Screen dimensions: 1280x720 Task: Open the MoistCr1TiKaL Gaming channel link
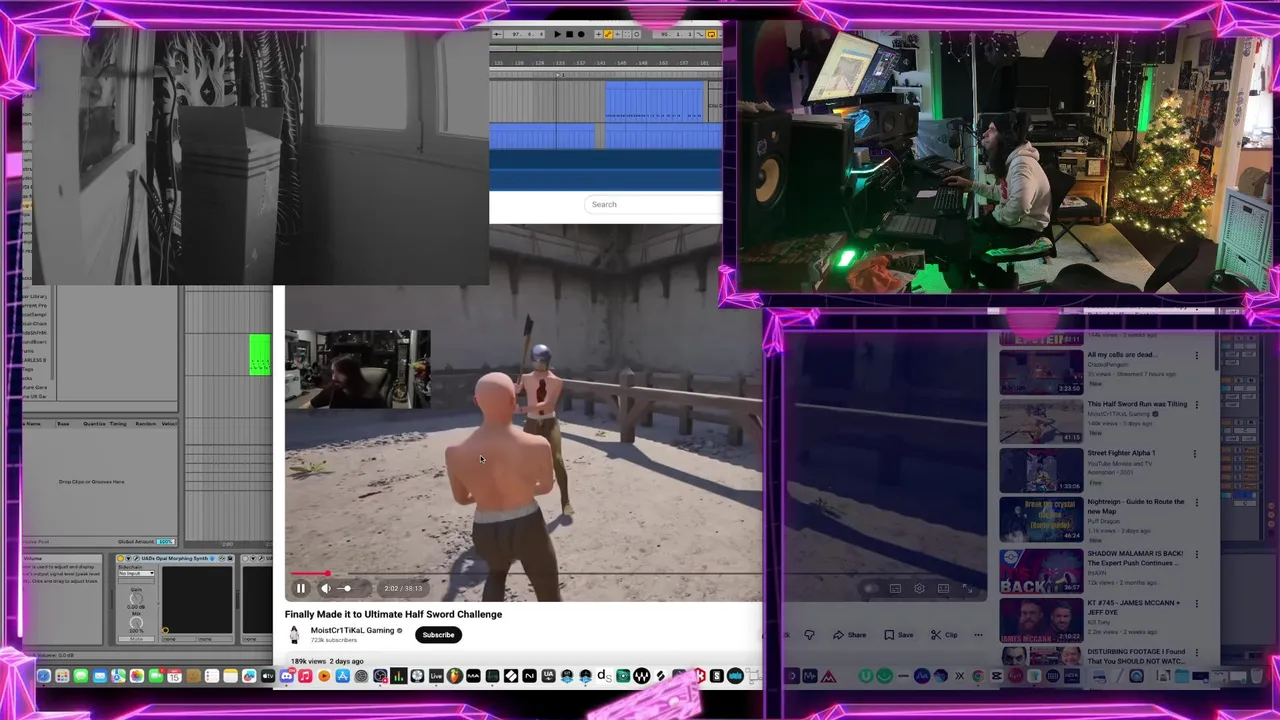click(x=353, y=630)
